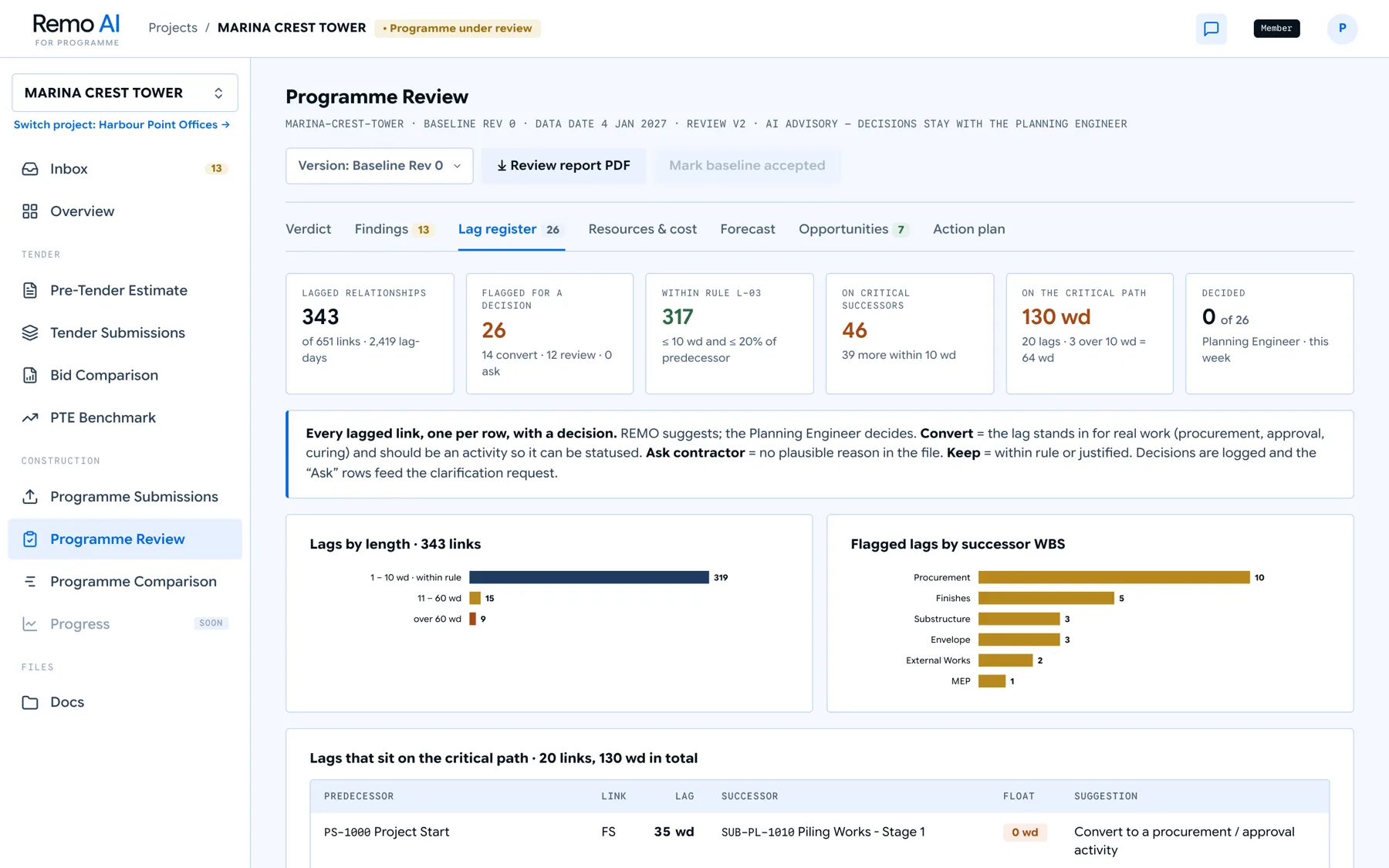Click the Programme Comparison list icon
The width and height of the screenshot is (1389, 868).
30,582
